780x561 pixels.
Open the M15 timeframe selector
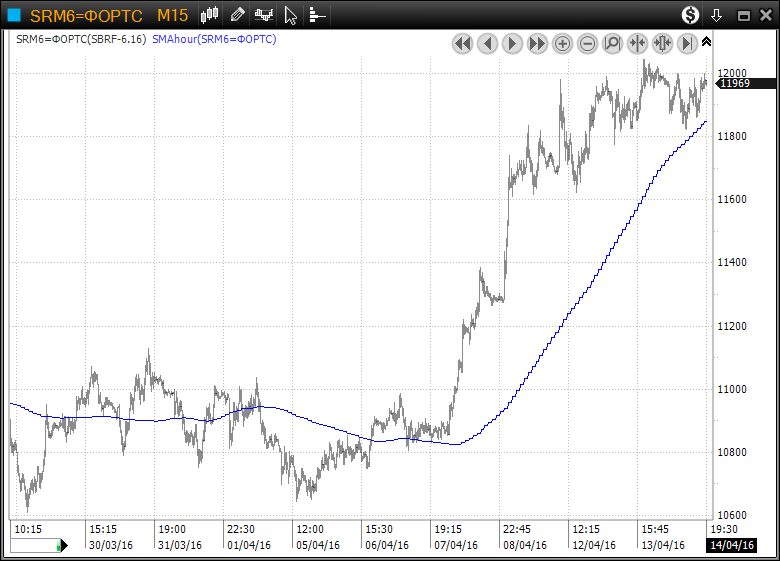coord(172,15)
